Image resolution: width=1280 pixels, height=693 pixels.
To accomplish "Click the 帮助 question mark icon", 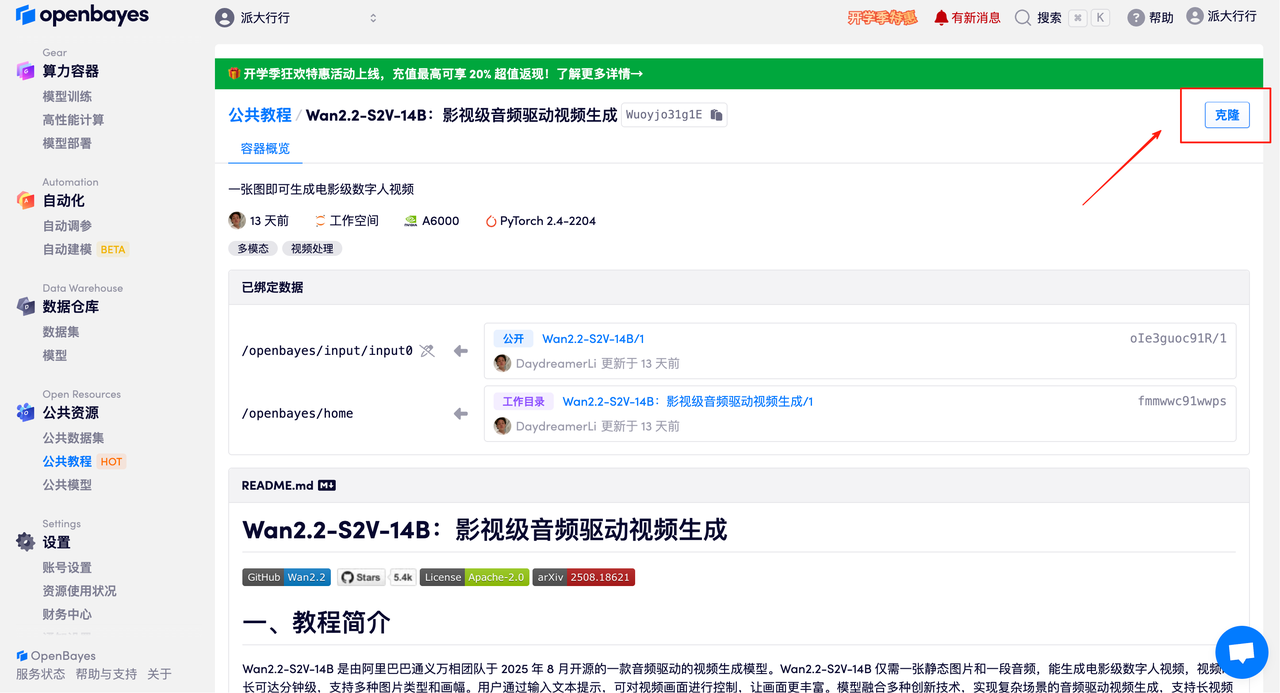I will (x=1136, y=18).
